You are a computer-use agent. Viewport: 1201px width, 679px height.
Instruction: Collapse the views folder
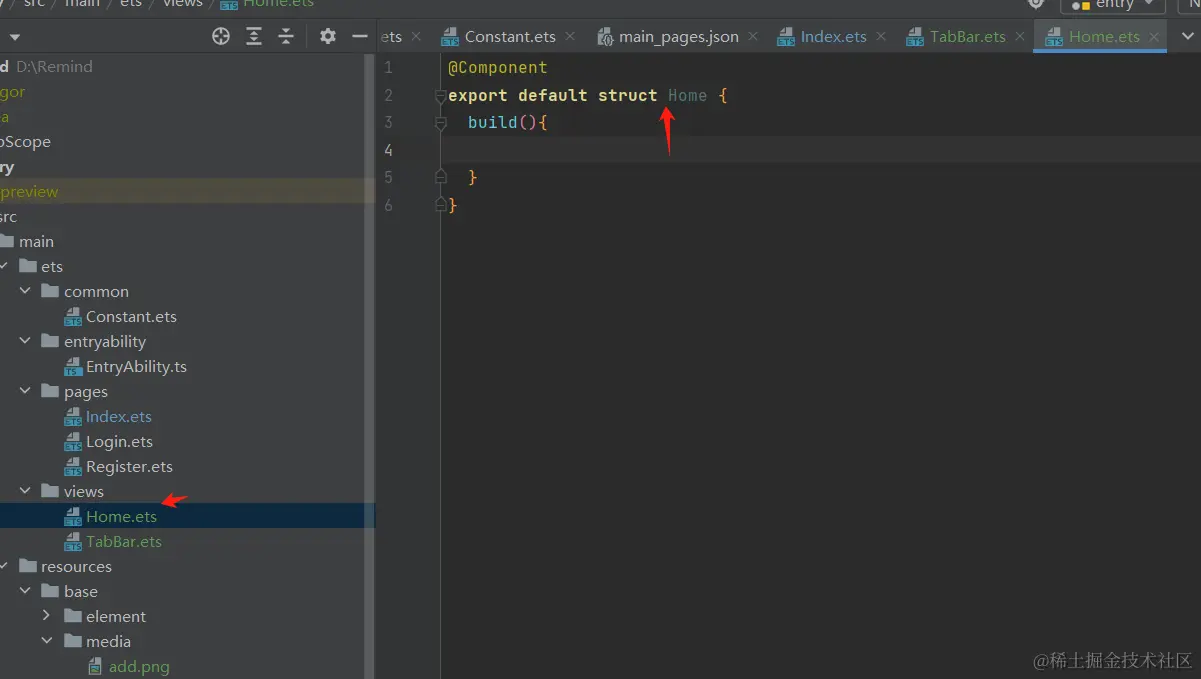coord(25,491)
